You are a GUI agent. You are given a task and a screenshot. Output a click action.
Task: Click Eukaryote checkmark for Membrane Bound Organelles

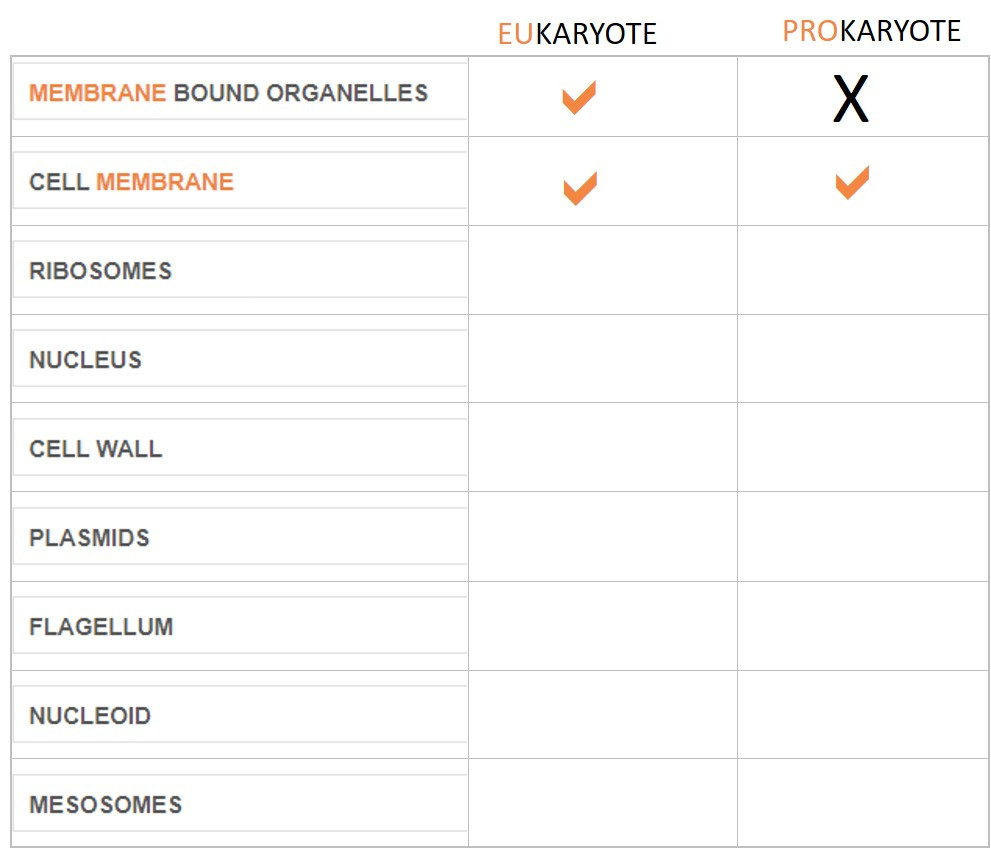(x=578, y=98)
